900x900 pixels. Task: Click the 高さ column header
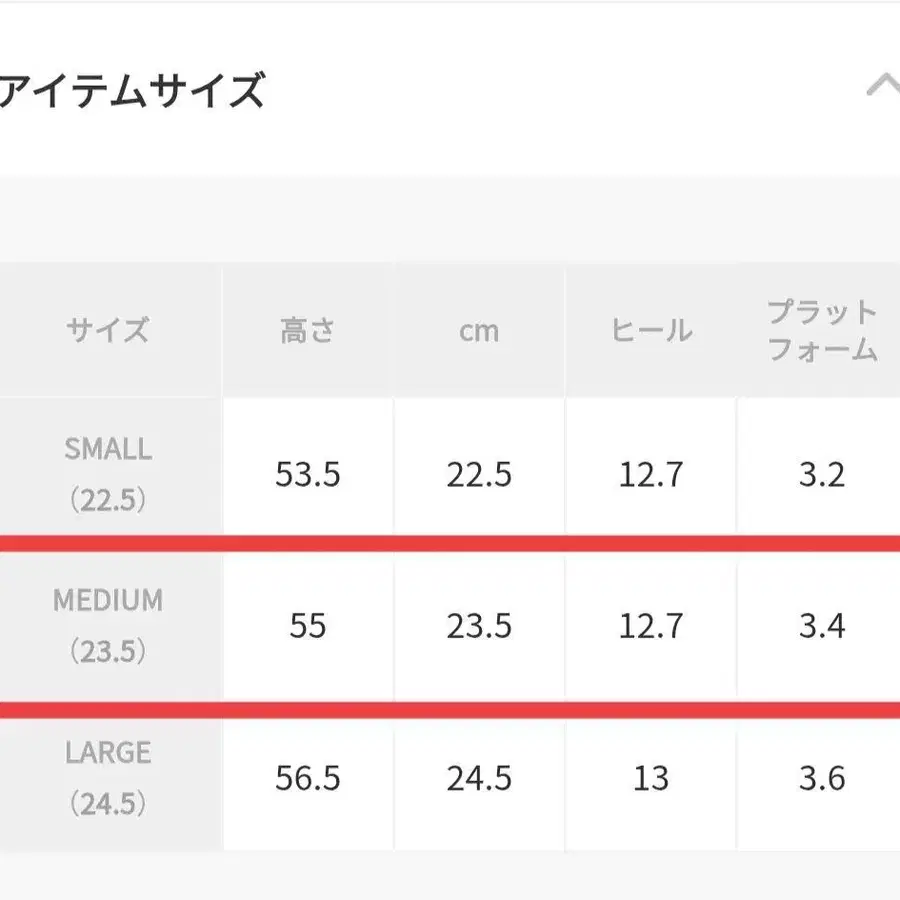click(308, 330)
